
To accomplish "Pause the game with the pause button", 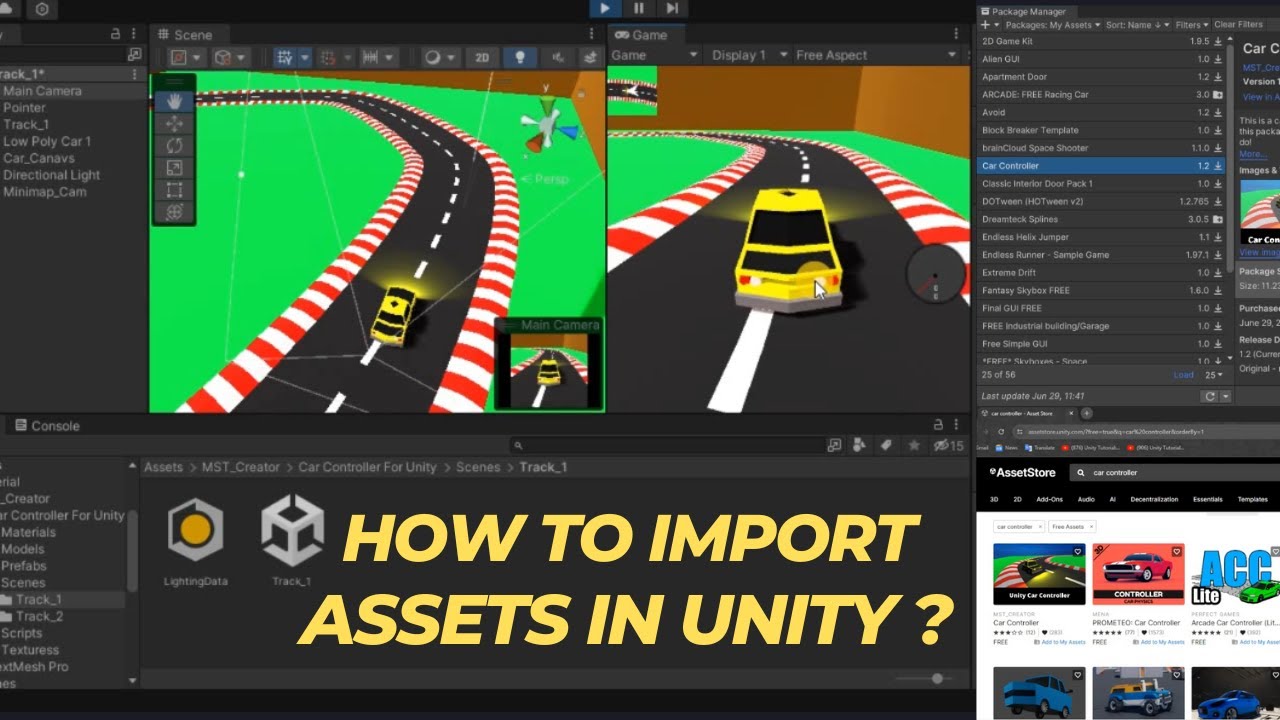I will [638, 8].
